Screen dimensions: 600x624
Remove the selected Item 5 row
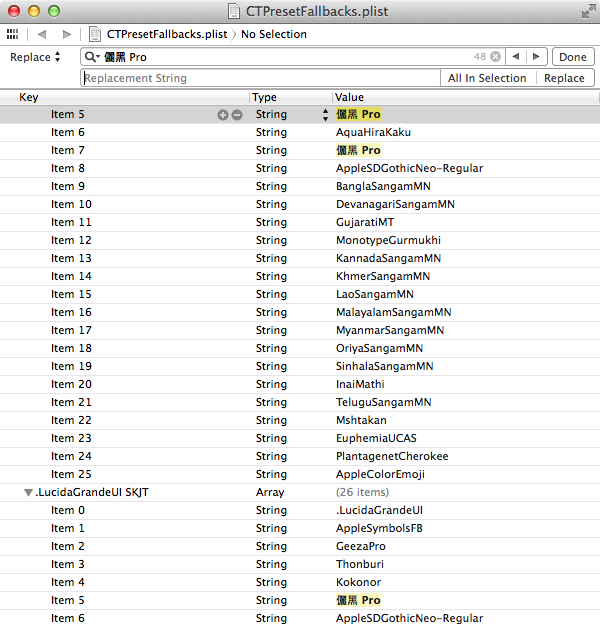(x=237, y=115)
